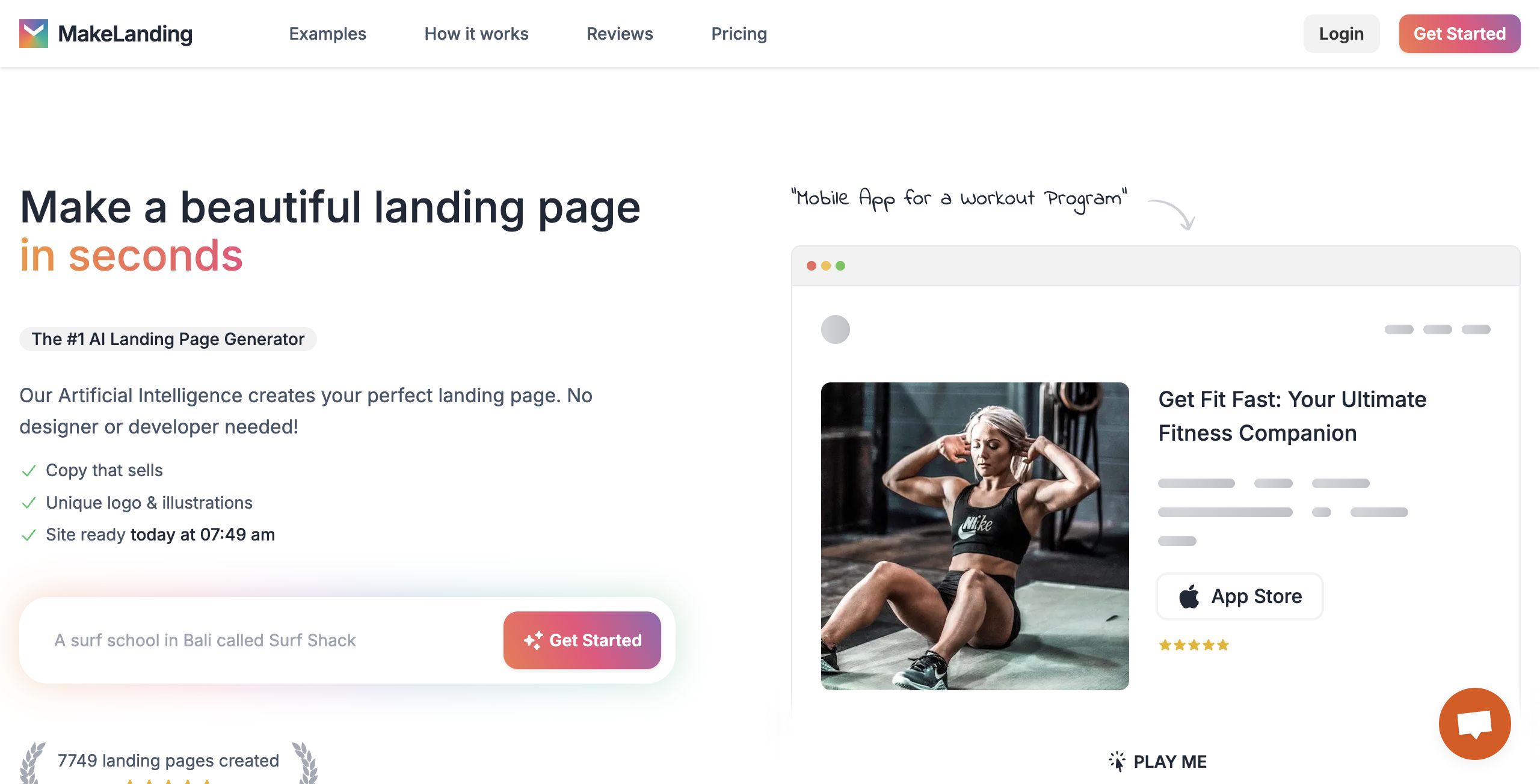Viewport: 1540px width, 784px height.
Task: Click the green dot in browser mockup
Action: 840,266
